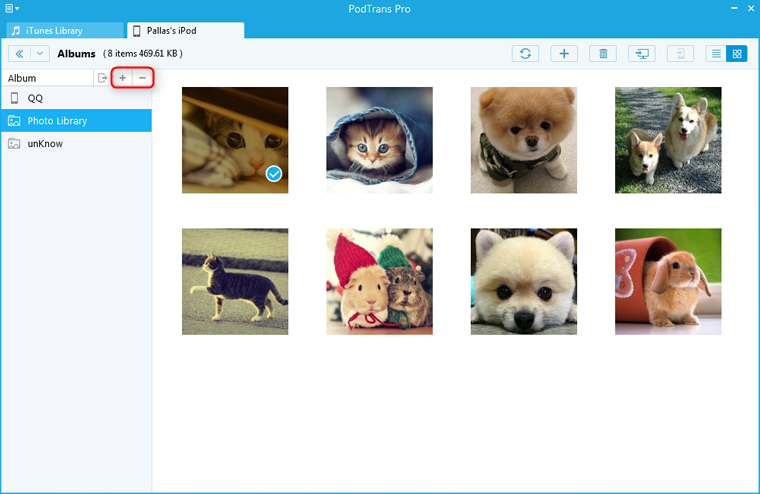Screen dimensions: 760x494
Task: Add a new album with plus icon
Action: tap(123, 78)
